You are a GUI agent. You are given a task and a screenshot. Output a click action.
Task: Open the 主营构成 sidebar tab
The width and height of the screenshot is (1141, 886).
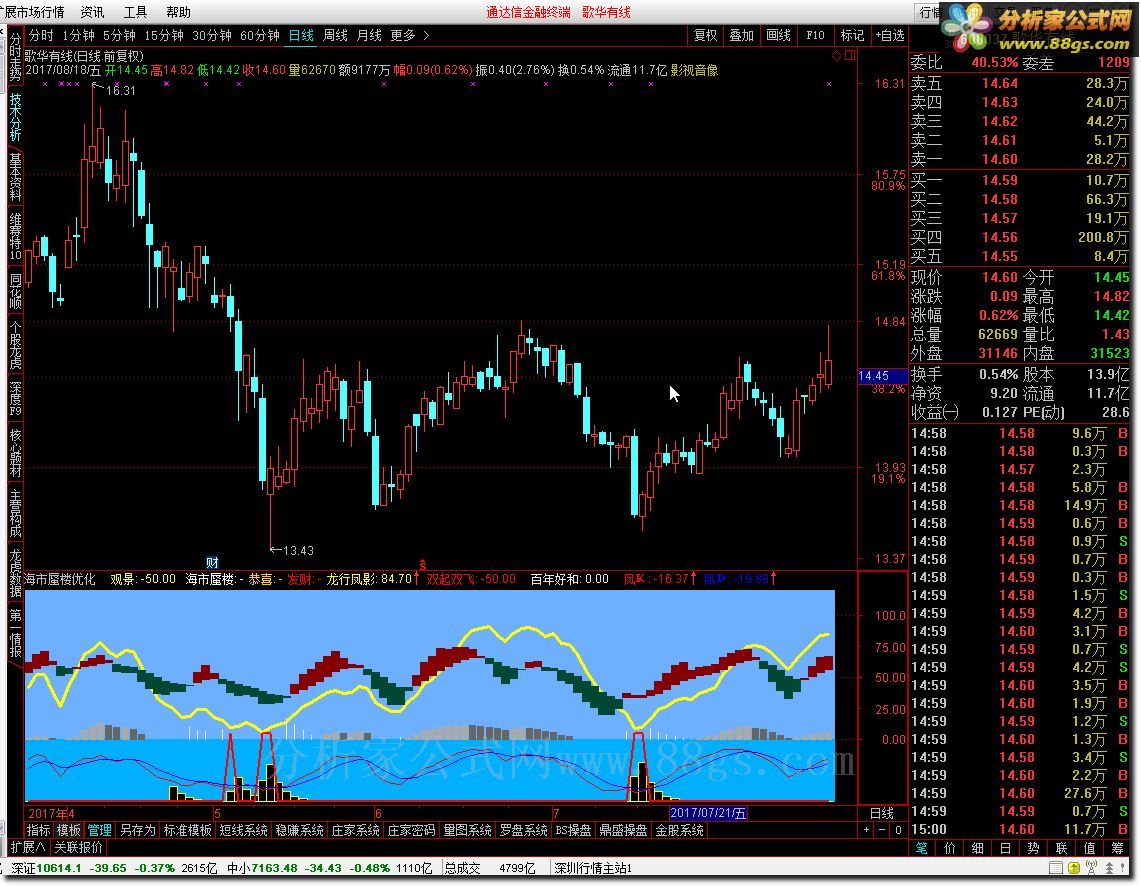pyautogui.click(x=15, y=514)
